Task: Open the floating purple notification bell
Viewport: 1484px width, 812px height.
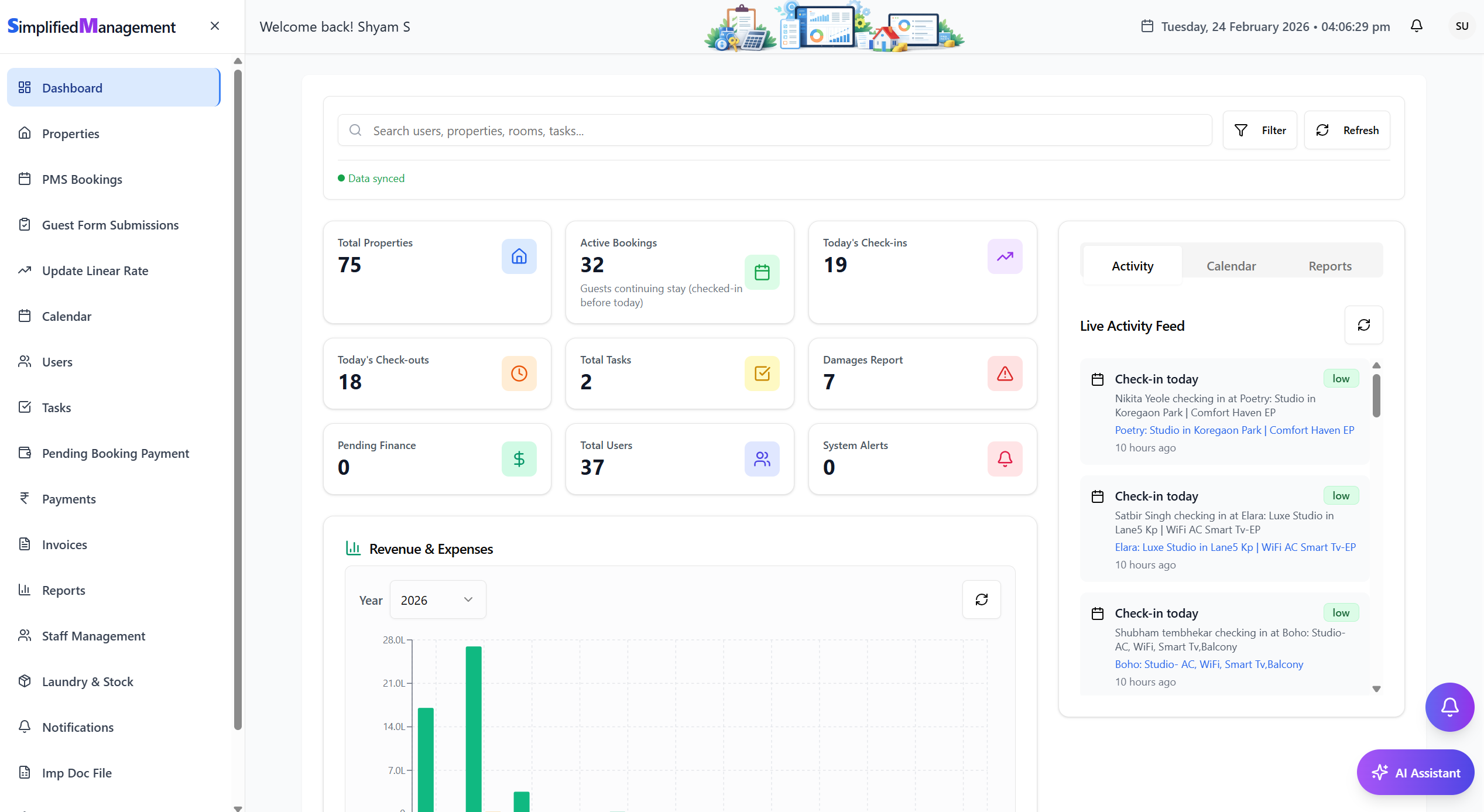Action: [1449, 707]
